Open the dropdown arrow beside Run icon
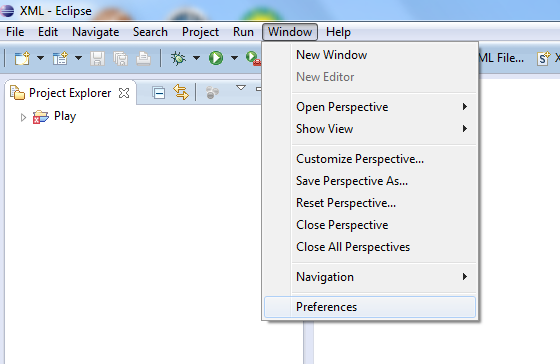The image size is (560, 364). coord(234,58)
